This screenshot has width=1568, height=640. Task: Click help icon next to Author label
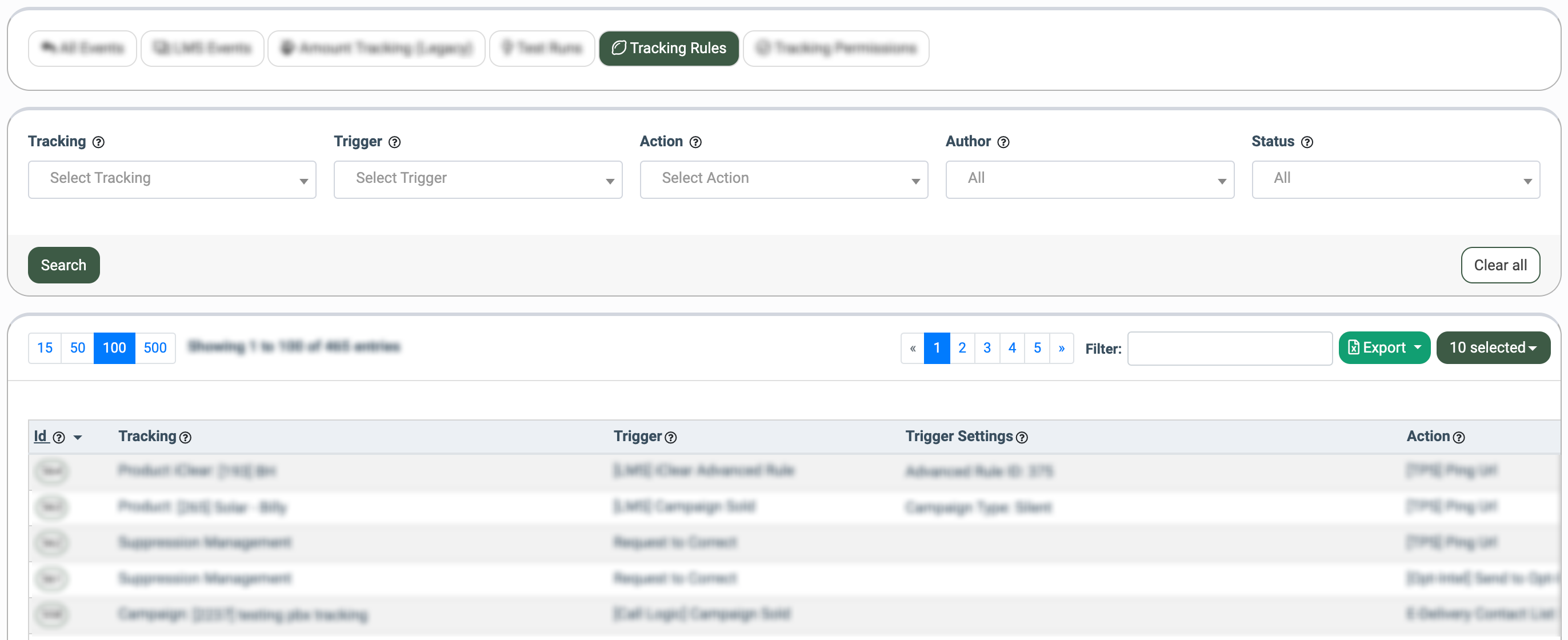[1003, 142]
